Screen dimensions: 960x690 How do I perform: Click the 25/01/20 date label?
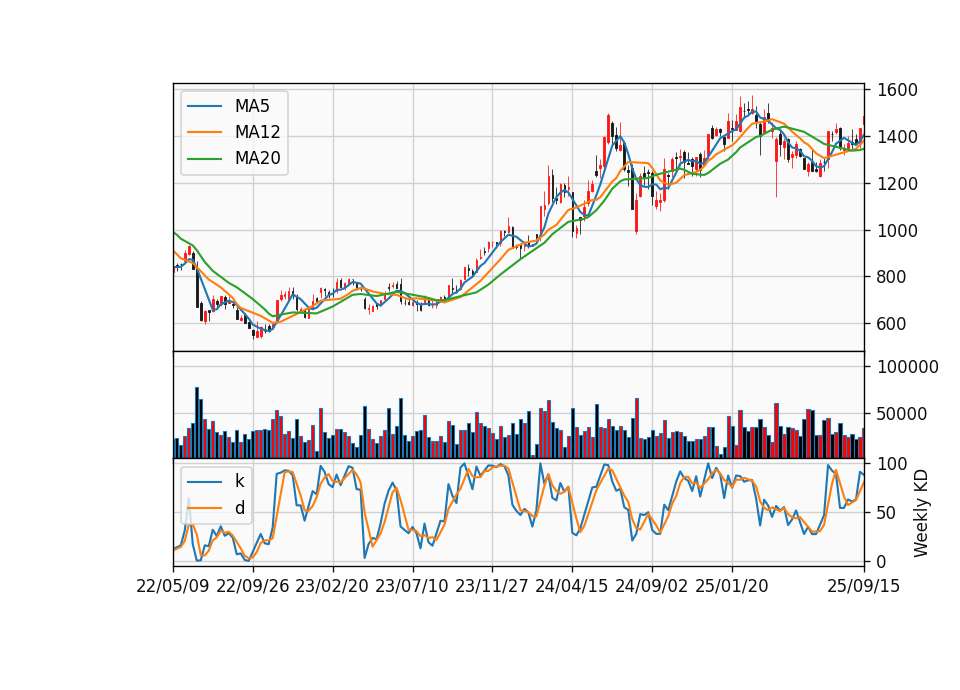click(732, 586)
